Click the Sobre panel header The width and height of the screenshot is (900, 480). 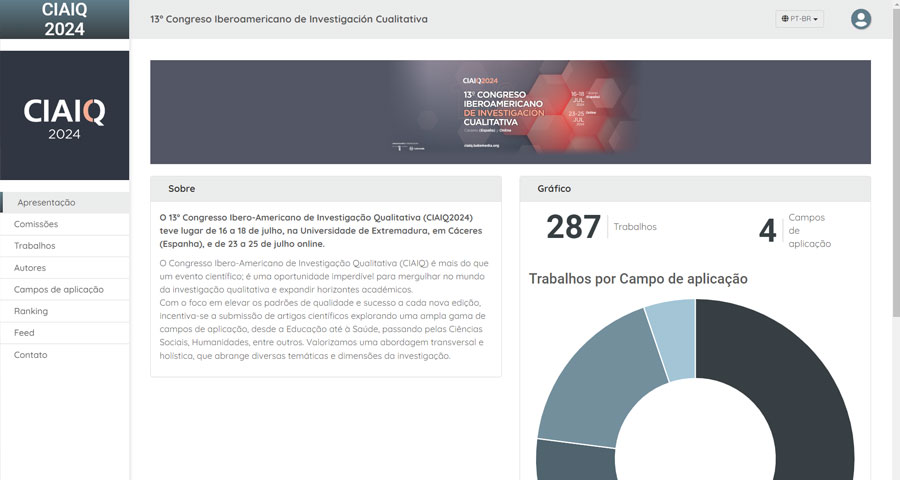(325, 189)
